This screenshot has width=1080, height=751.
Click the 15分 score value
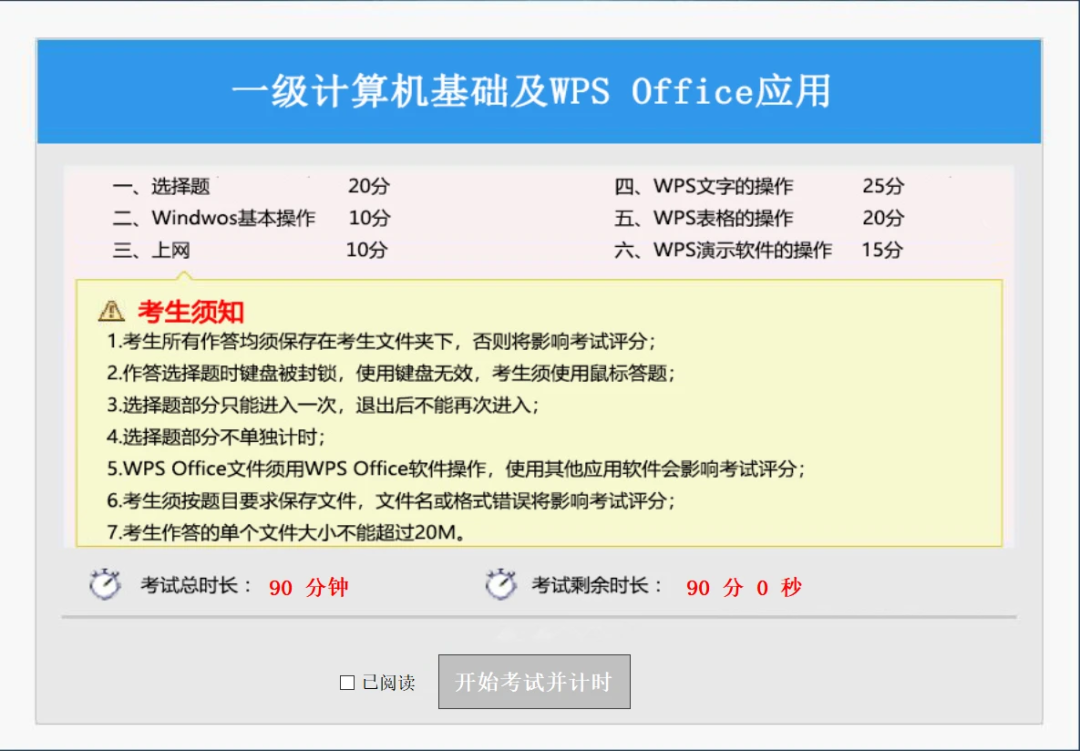[x=882, y=249]
